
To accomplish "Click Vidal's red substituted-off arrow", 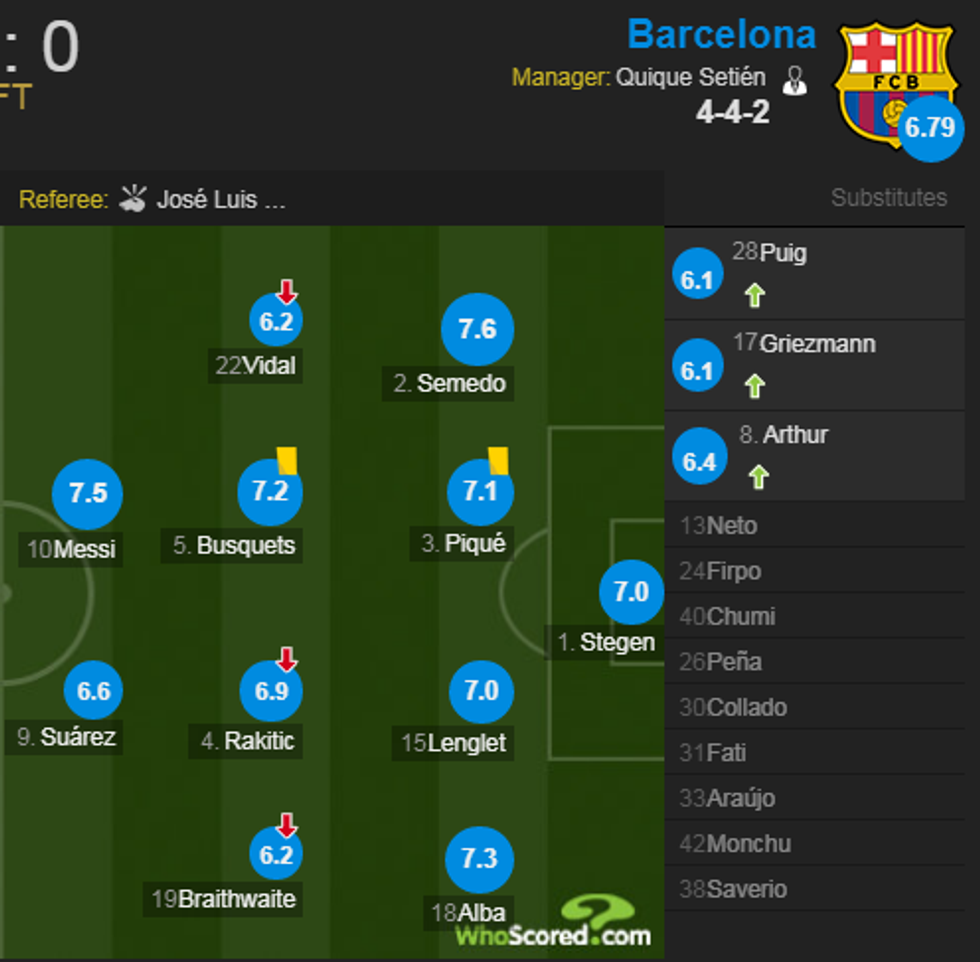I will (x=287, y=292).
